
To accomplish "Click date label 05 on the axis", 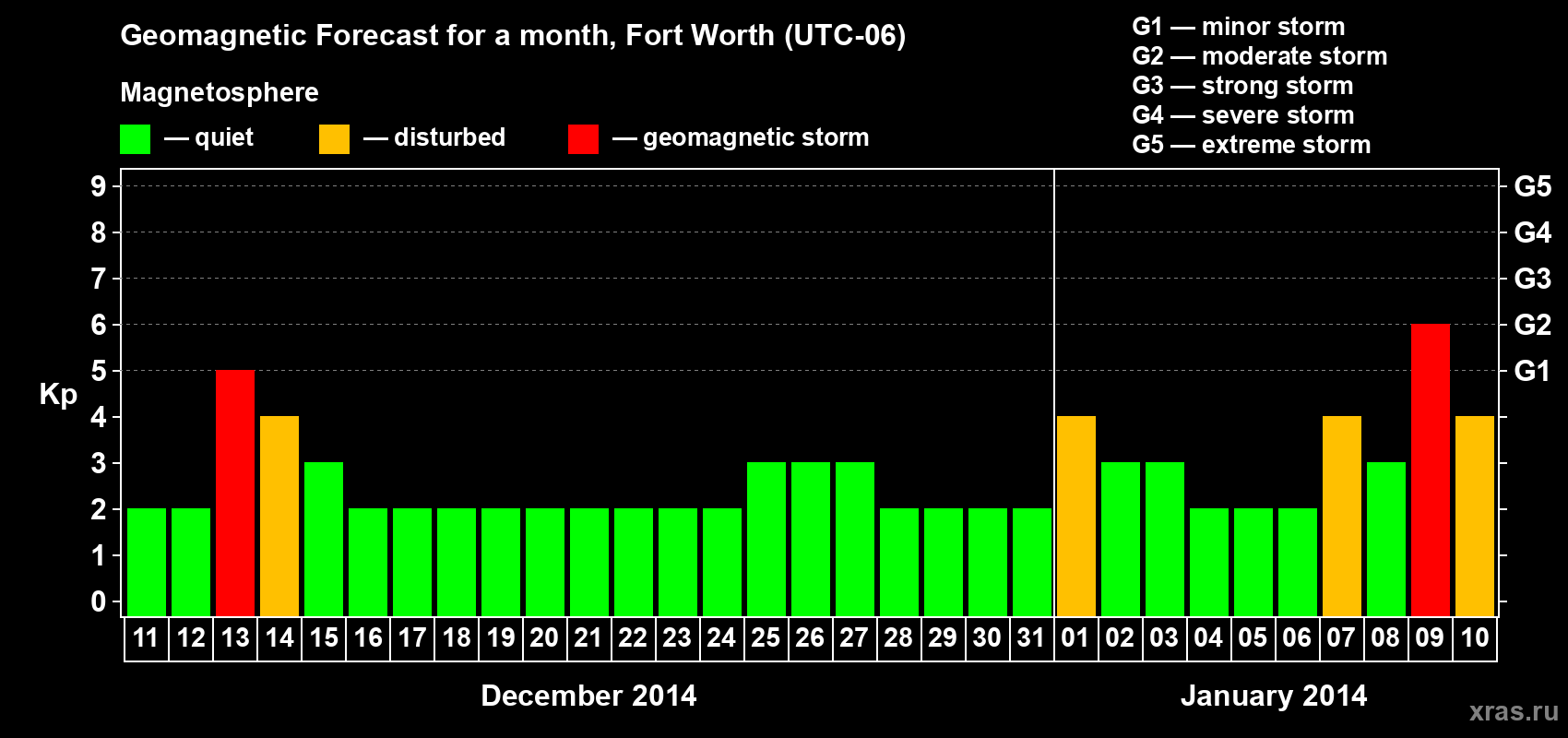I will click(x=1253, y=638).
